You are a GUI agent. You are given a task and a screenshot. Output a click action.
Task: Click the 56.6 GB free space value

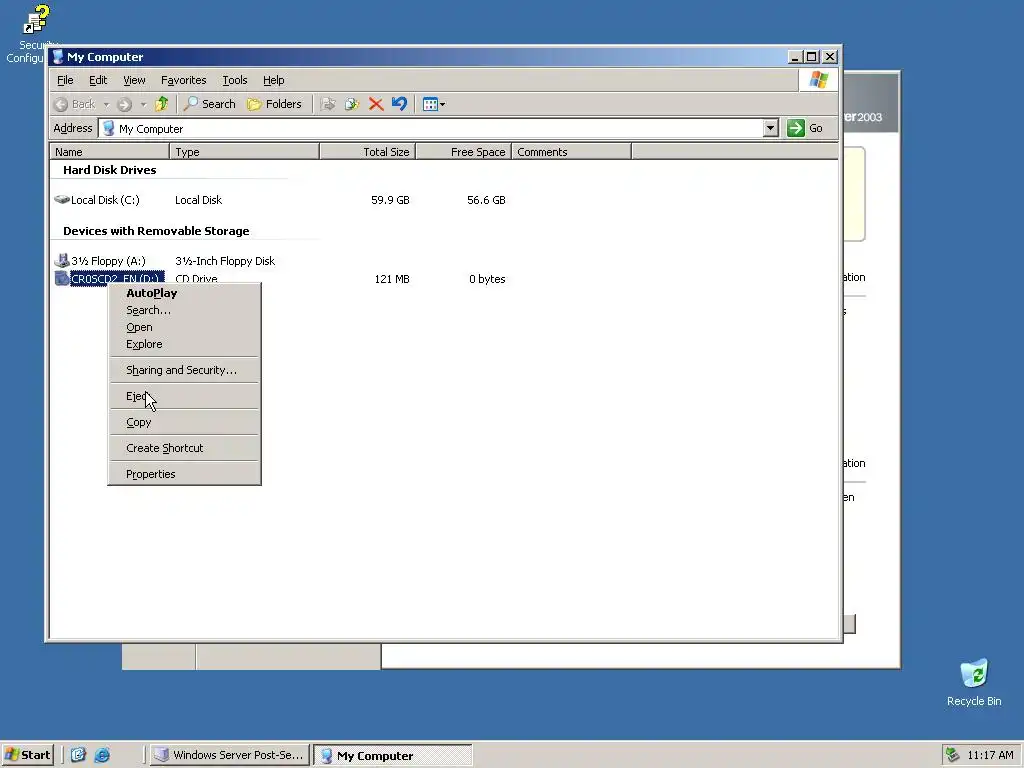(486, 200)
